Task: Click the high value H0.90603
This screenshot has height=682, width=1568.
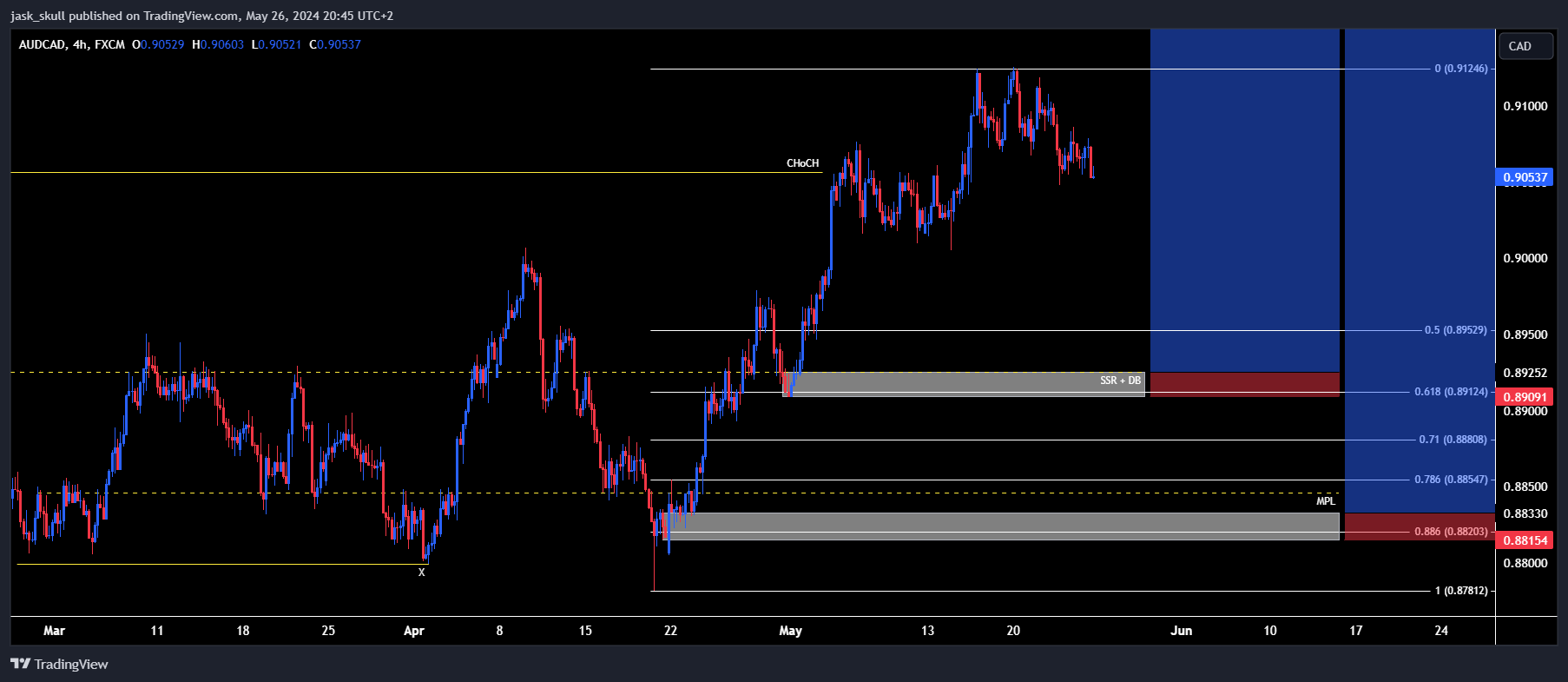Action: (218, 44)
